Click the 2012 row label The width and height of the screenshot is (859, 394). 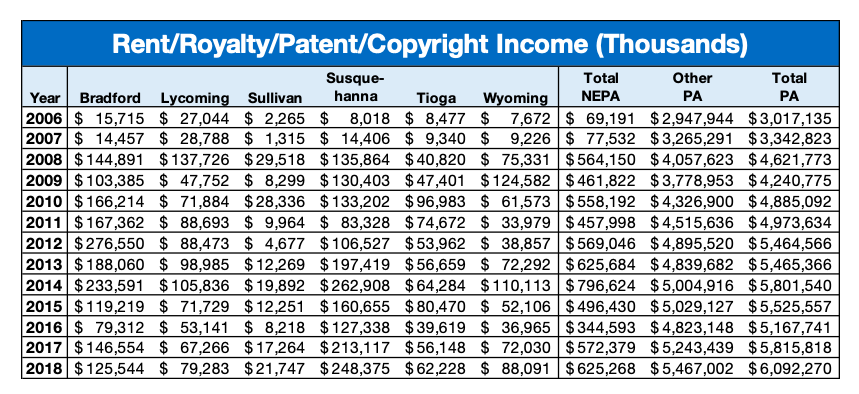coord(45,244)
